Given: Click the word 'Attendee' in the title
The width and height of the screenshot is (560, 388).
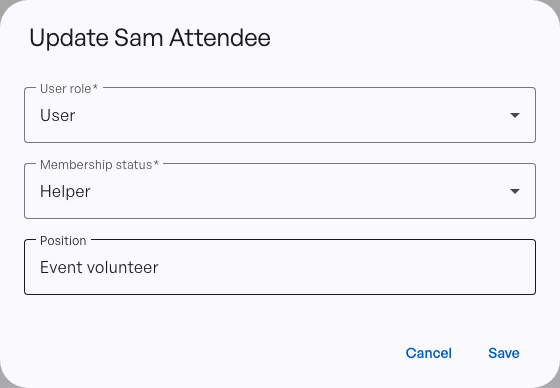Looking at the screenshot, I should click(x=220, y=38).
